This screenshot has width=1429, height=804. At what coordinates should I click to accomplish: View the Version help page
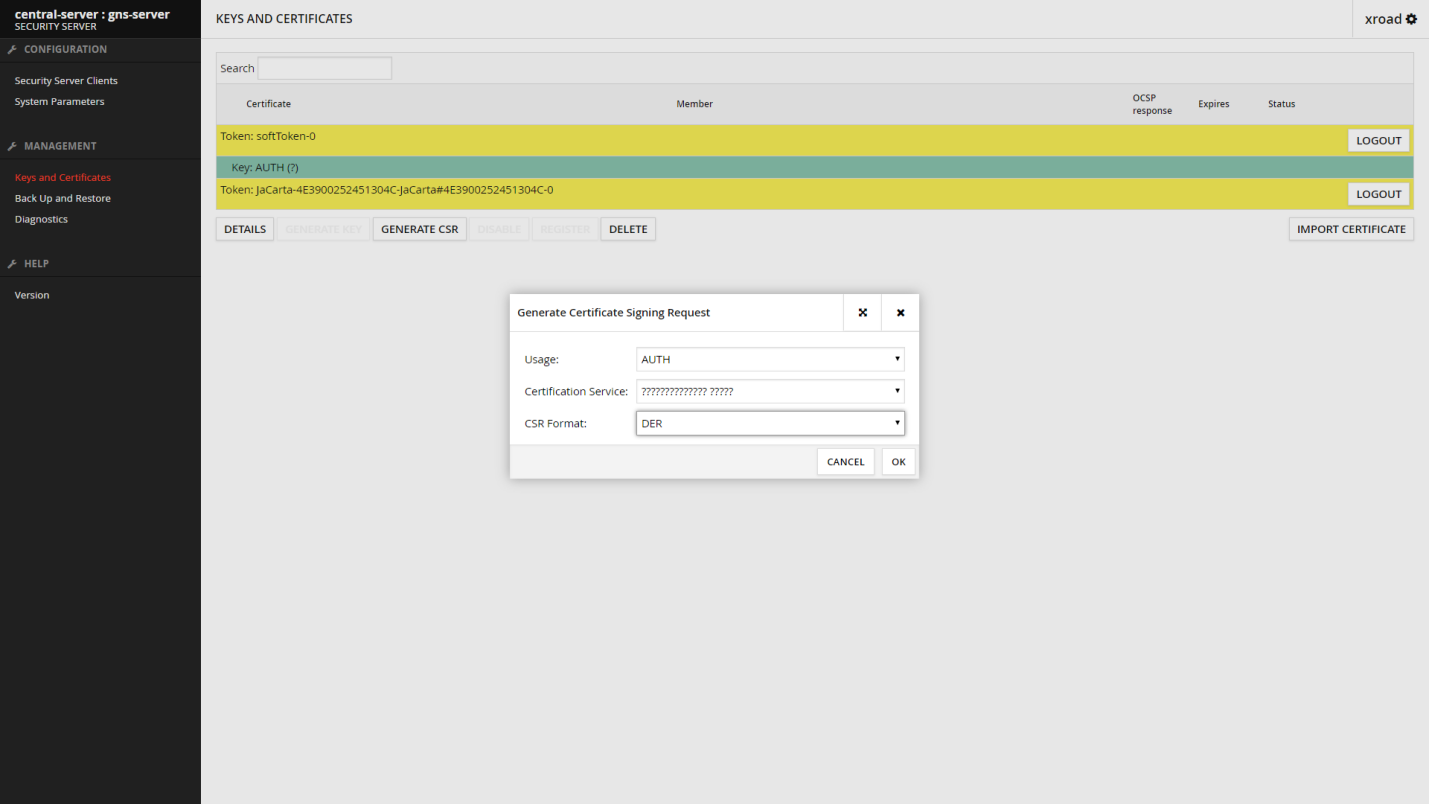(x=32, y=296)
